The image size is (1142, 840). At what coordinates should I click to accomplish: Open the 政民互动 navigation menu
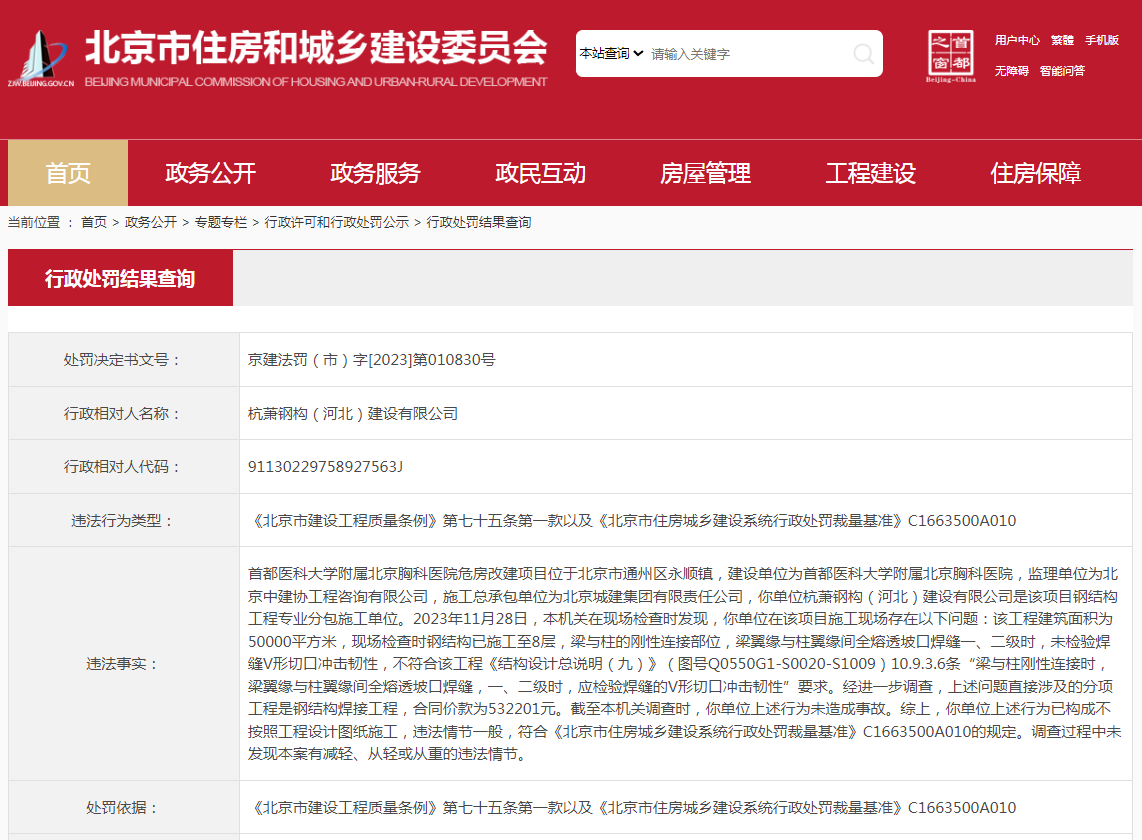tap(540, 173)
